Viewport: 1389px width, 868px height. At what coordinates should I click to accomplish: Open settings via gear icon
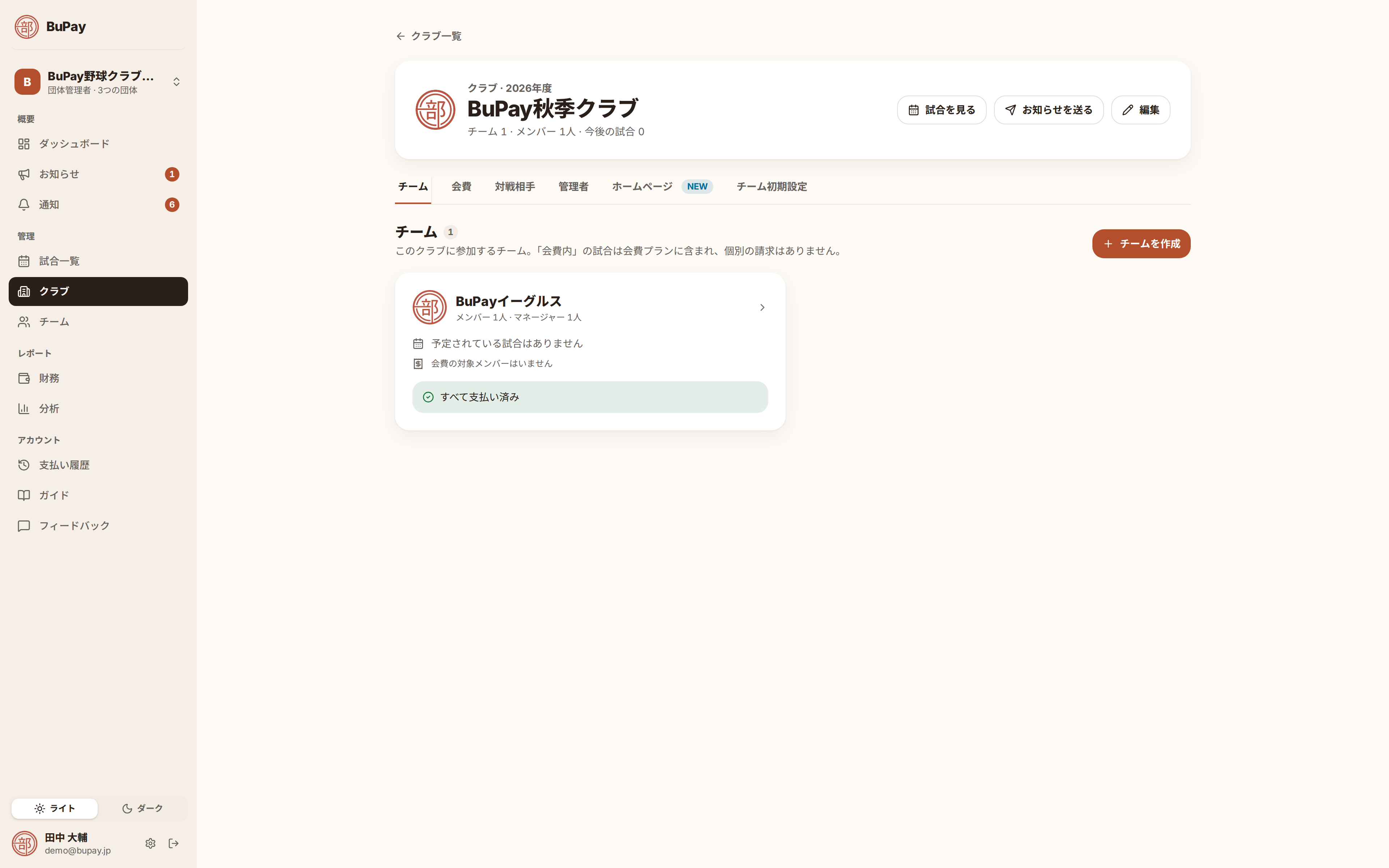pos(150,843)
